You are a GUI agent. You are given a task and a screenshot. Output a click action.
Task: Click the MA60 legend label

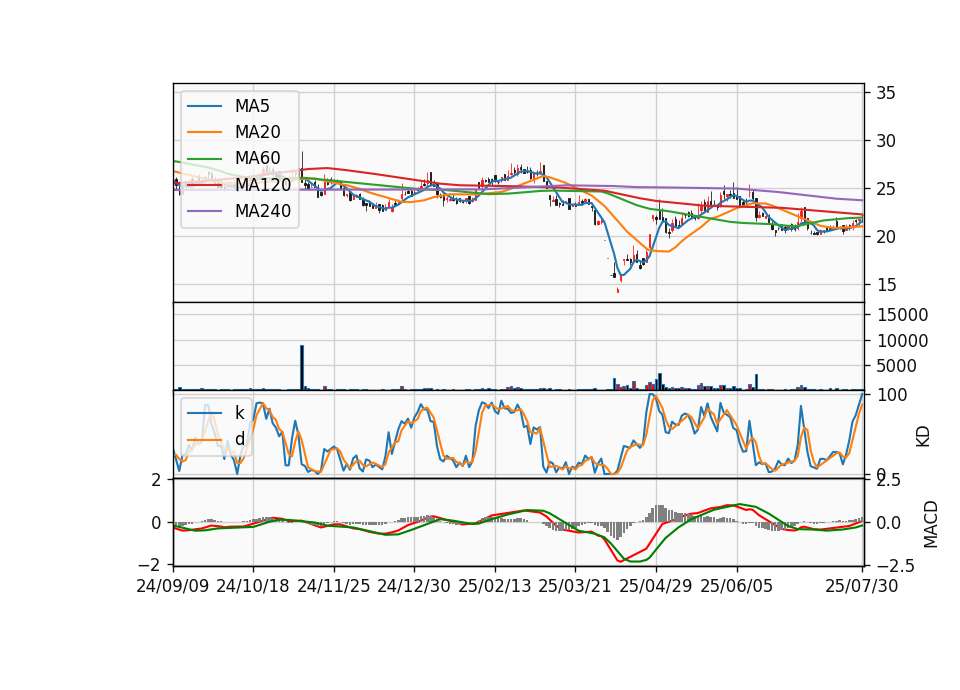(257, 158)
